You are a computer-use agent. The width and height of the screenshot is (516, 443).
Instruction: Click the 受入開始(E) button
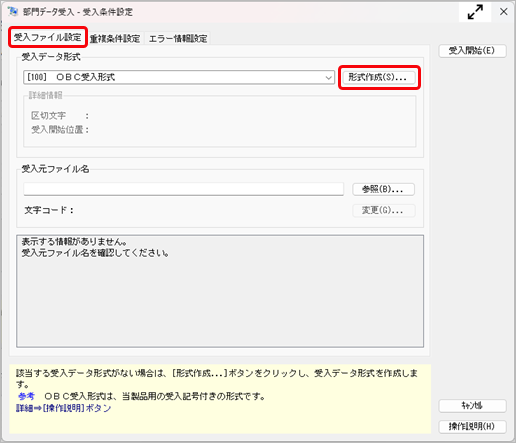pyautogui.click(x=472, y=51)
